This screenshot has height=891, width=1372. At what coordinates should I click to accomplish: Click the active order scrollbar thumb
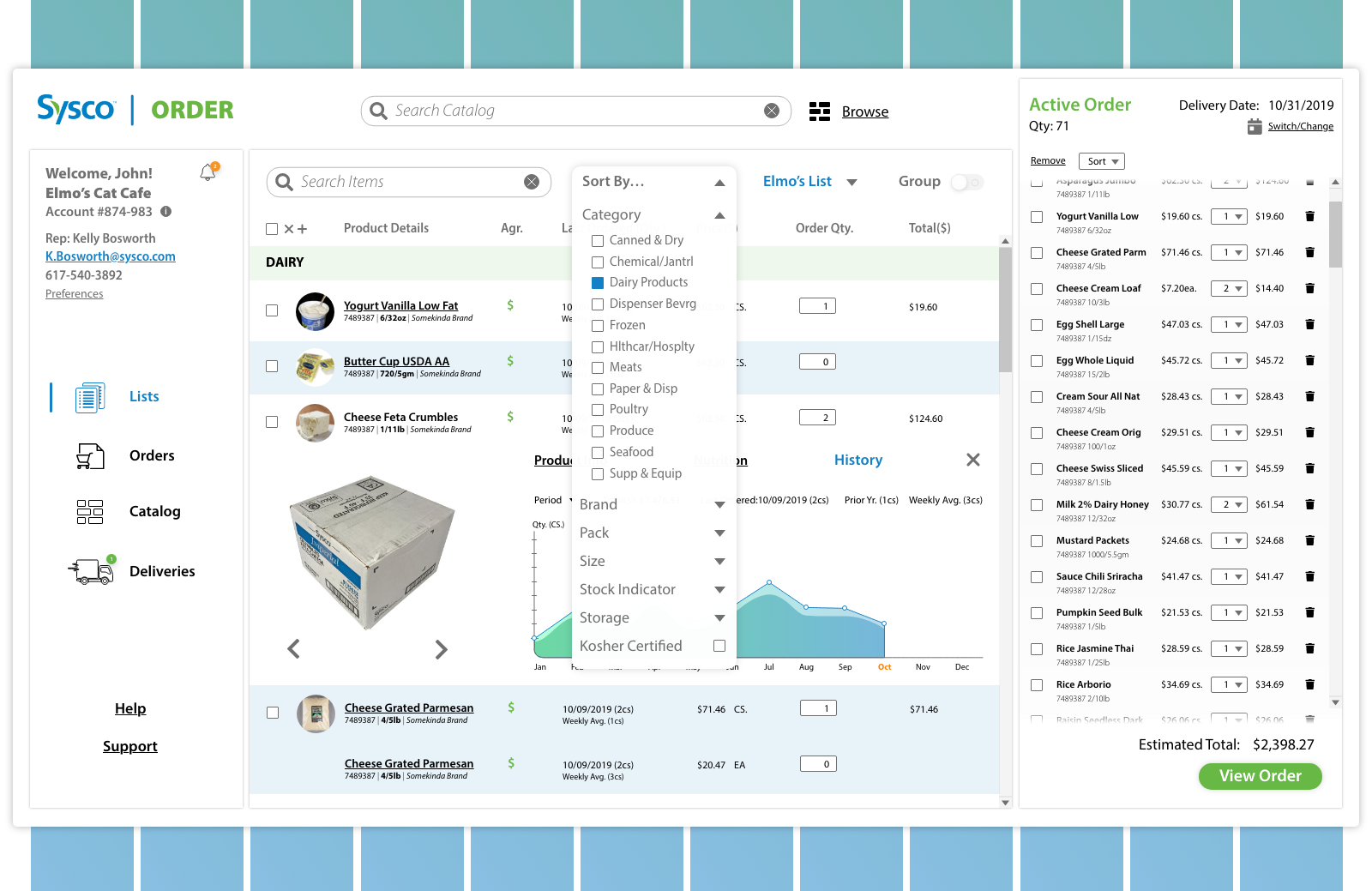click(1335, 234)
